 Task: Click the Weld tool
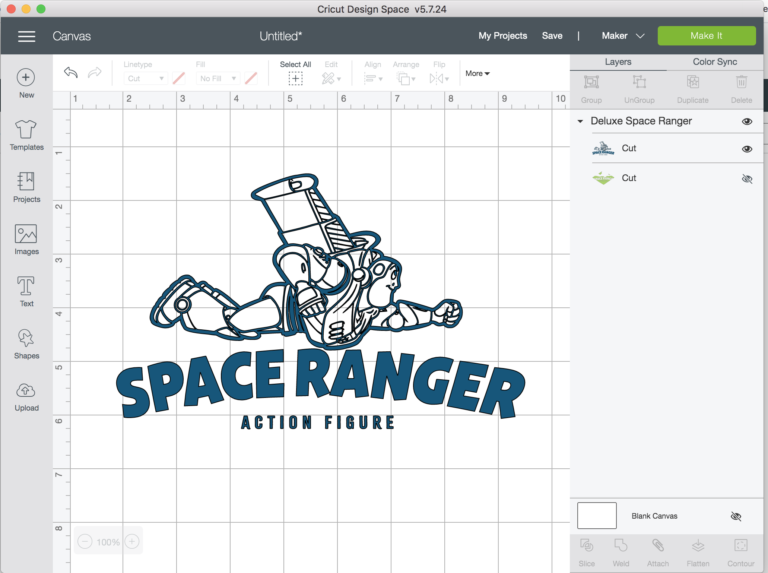click(x=621, y=552)
